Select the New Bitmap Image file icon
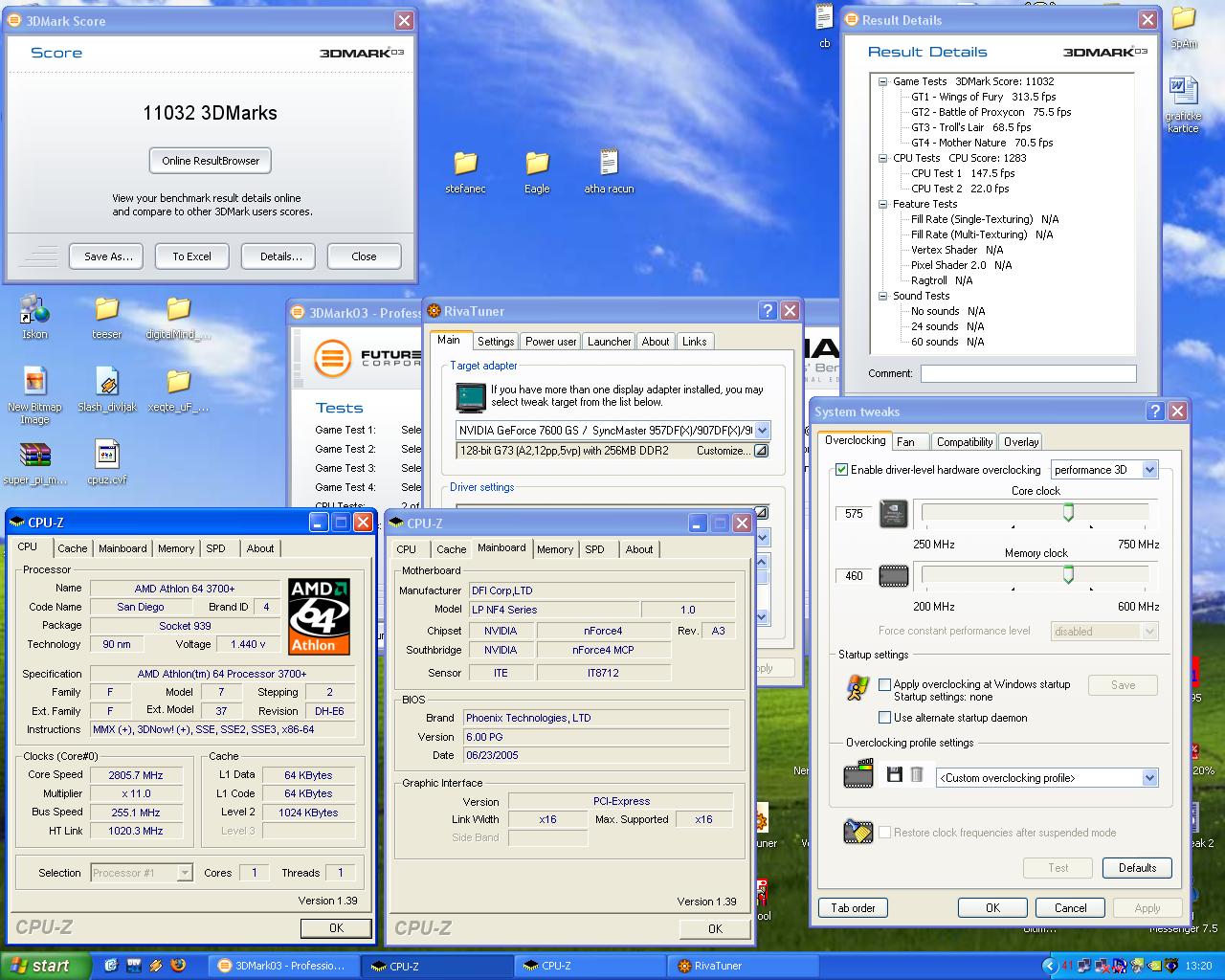1225x980 pixels. pos(34,382)
